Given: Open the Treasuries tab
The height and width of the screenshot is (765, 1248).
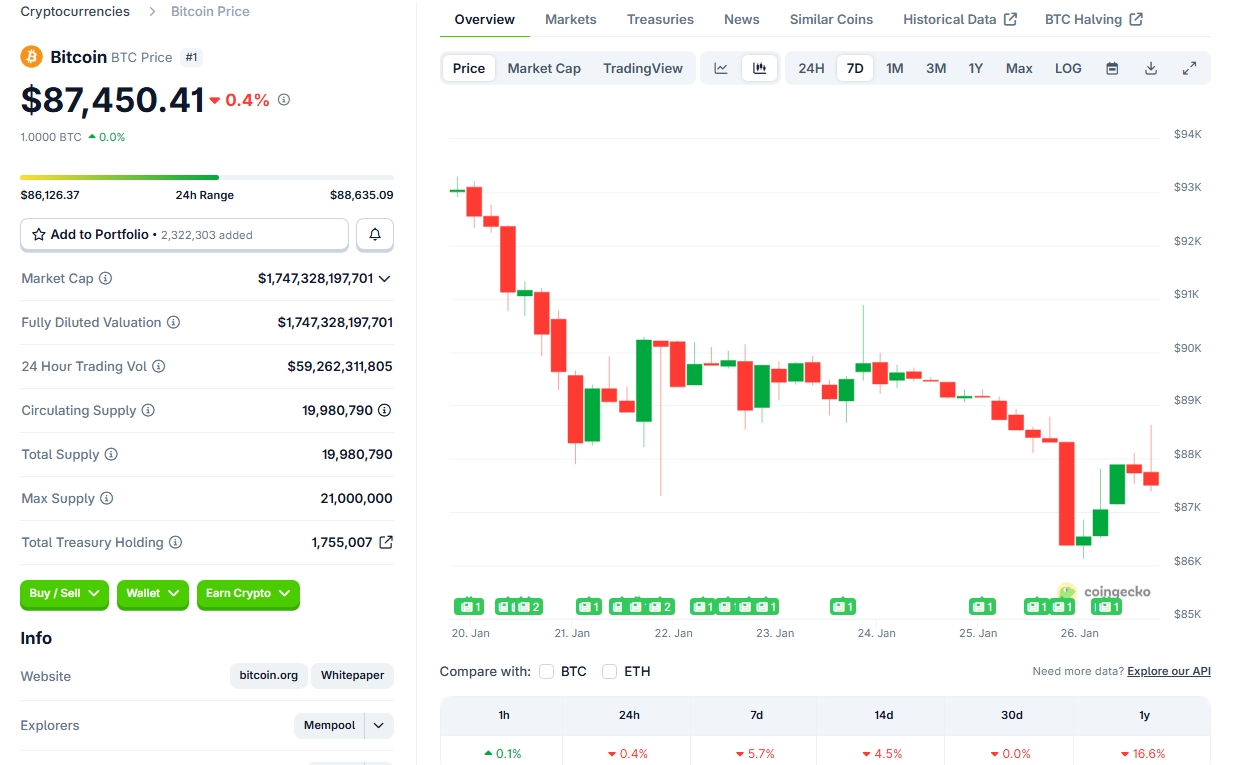Looking at the screenshot, I should (x=660, y=19).
